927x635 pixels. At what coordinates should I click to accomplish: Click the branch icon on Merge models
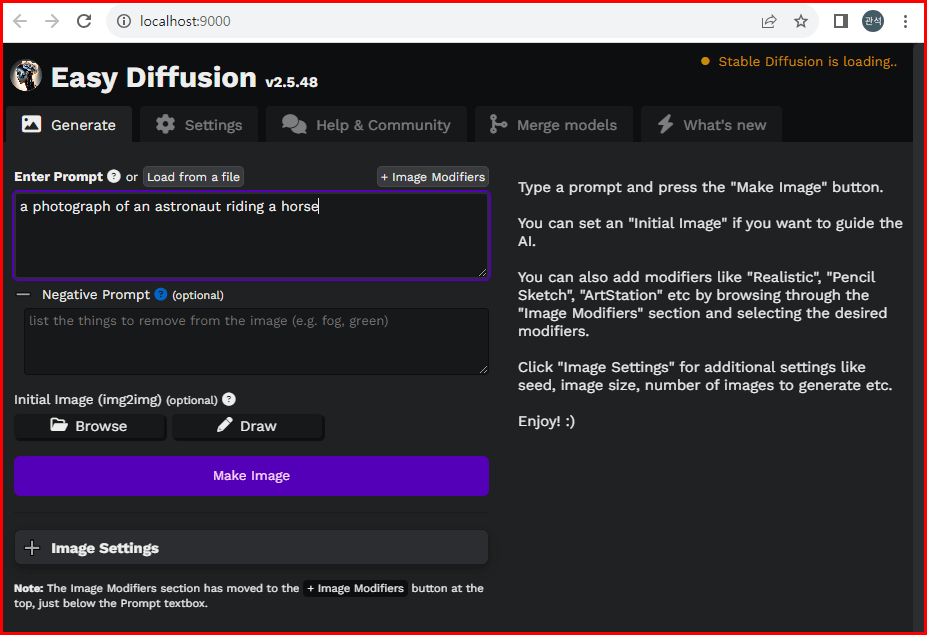(x=498, y=124)
